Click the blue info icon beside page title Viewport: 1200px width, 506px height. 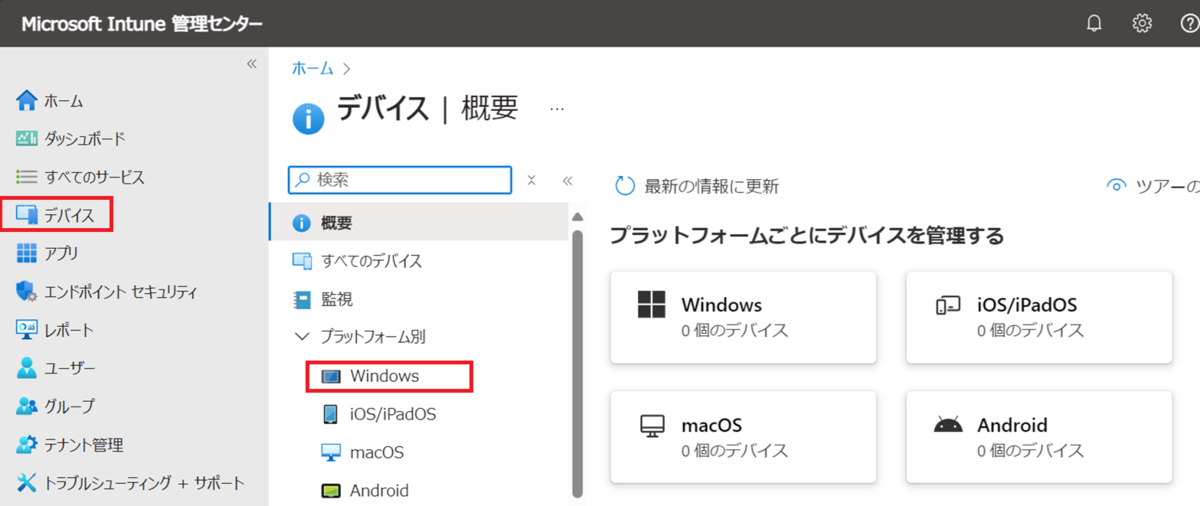pyautogui.click(x=308, y=118)
